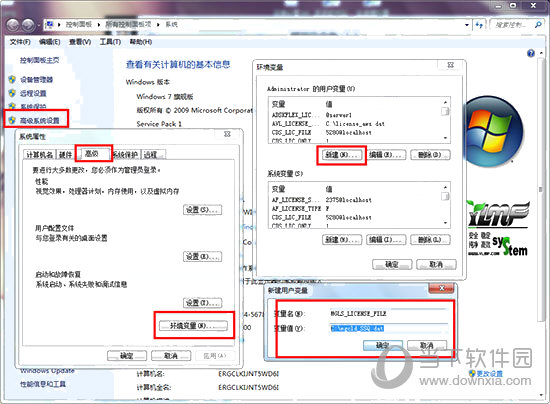Switch to the 系统保护 tab in 系统属性
550x404 pixels.
click(125, 155)
